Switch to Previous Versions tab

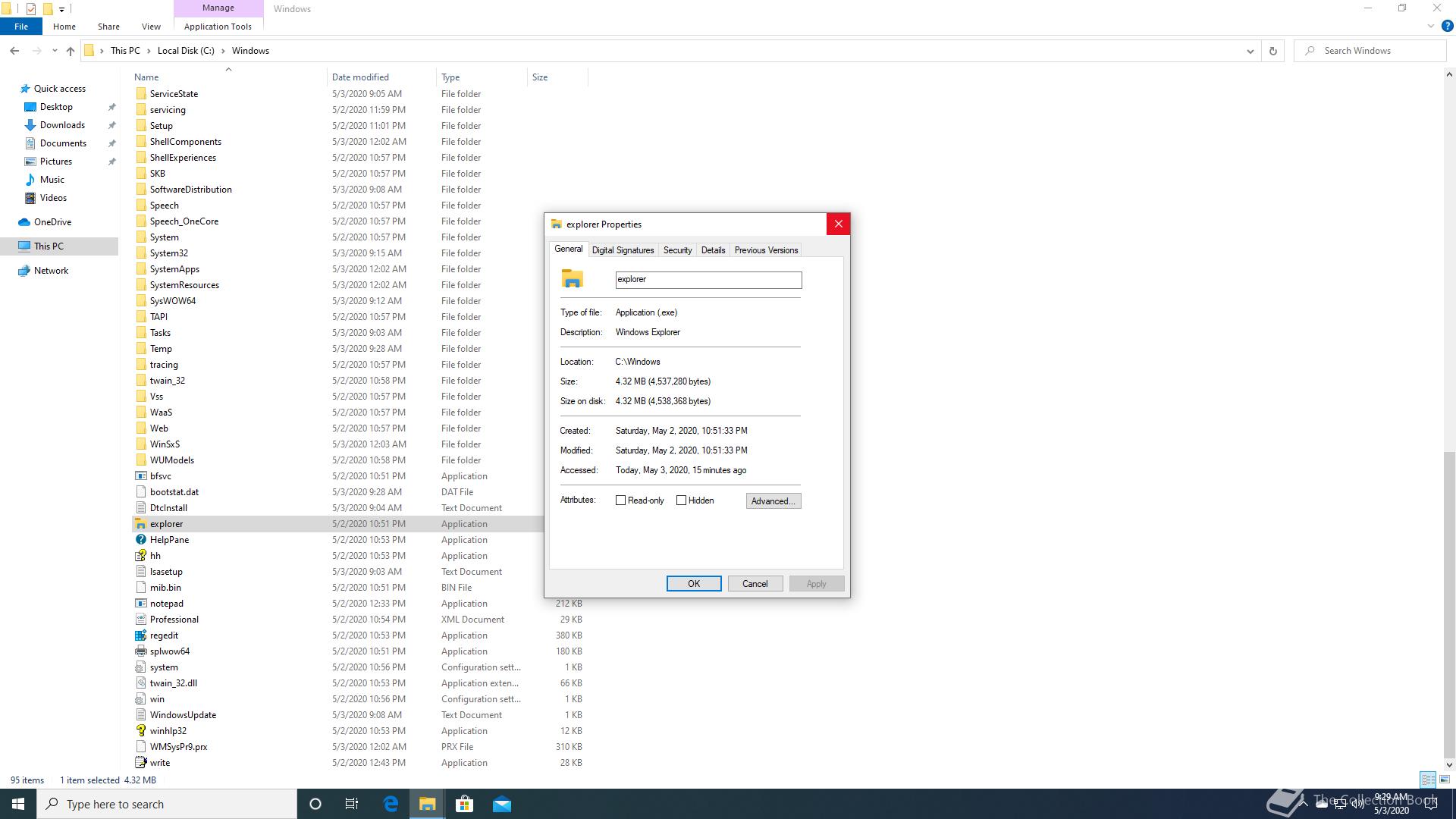tap(766, 250)
